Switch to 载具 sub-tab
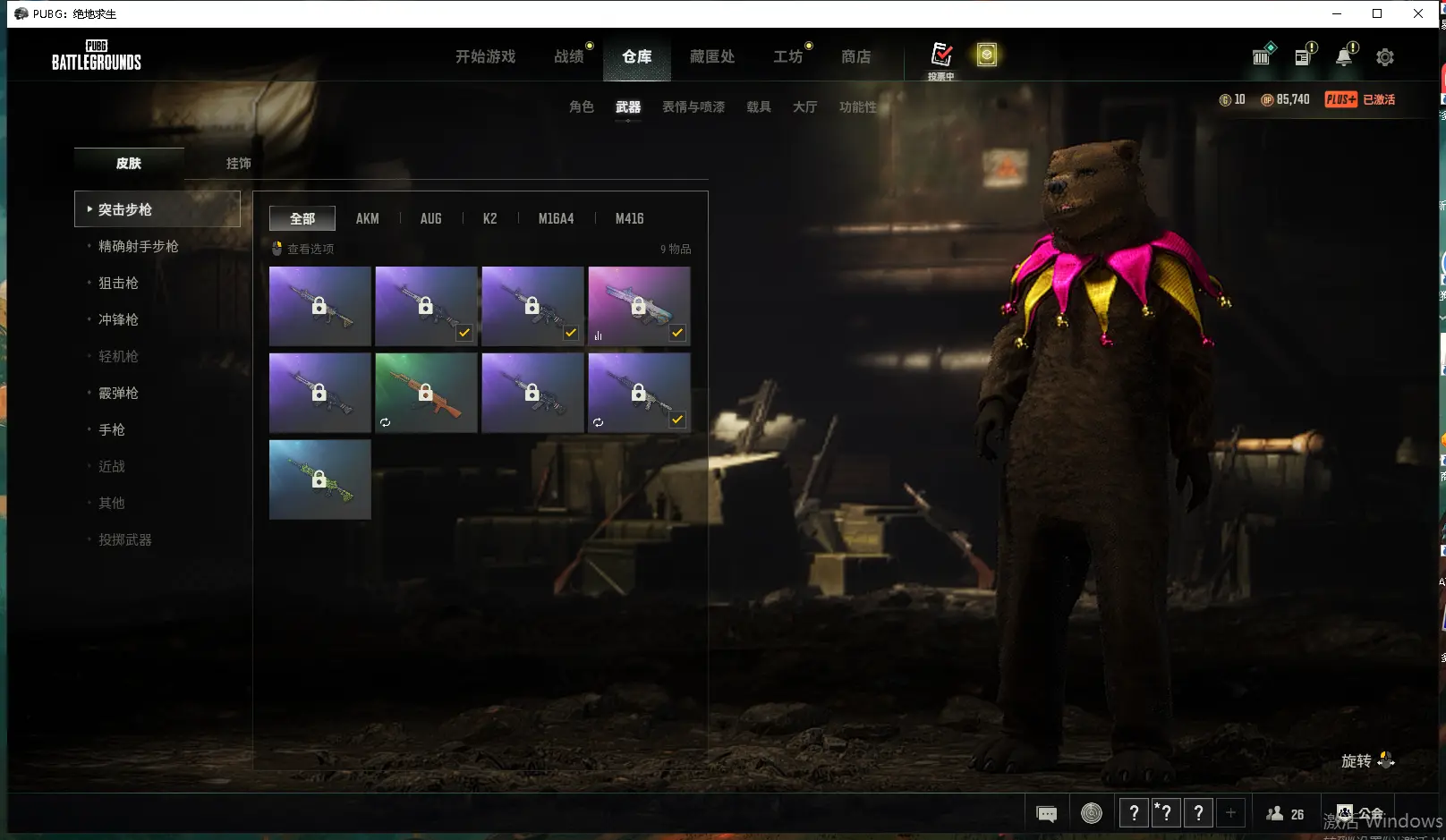Image resolution: width=1446 pixels, height=840 pixels. pos(759,106)
